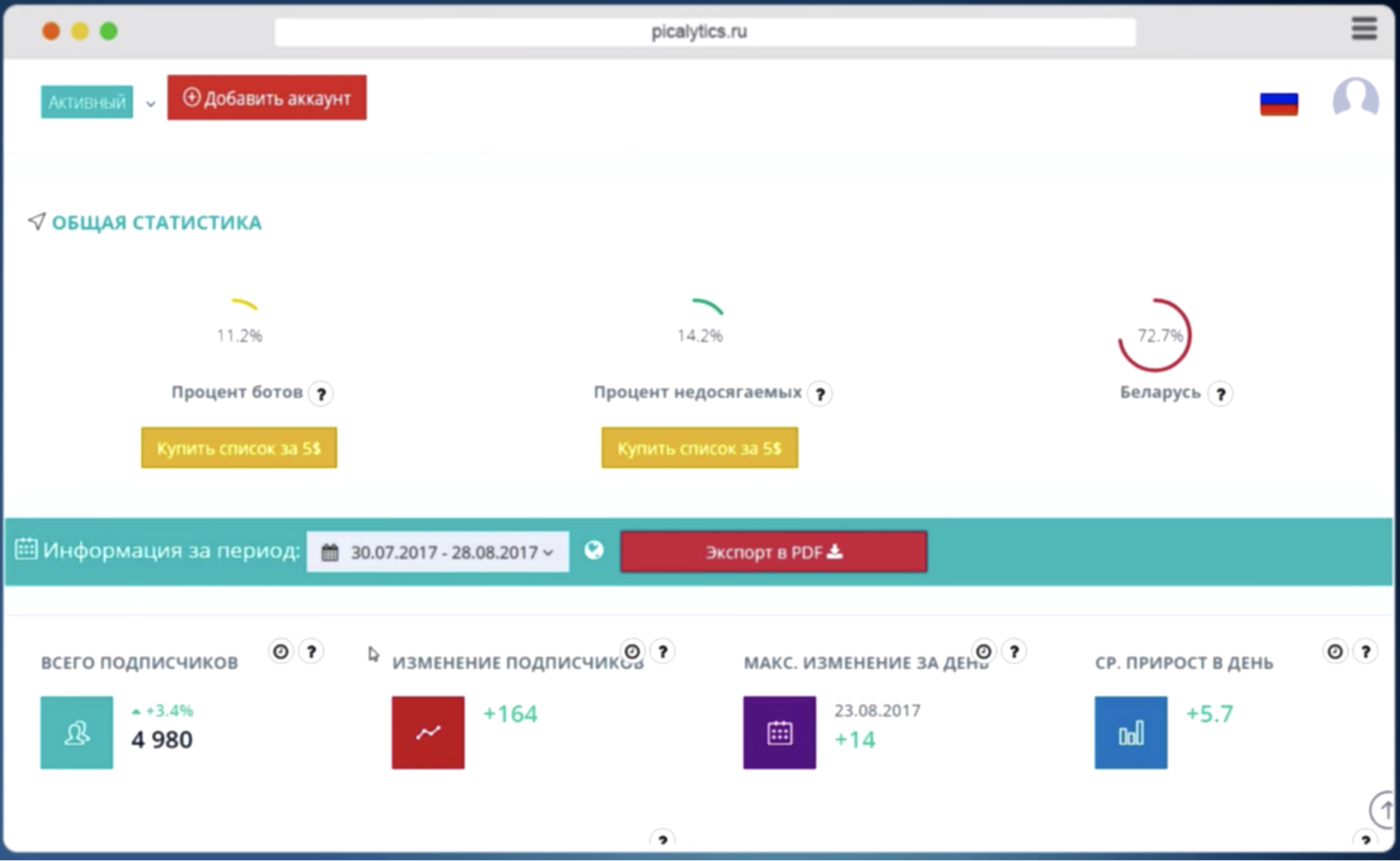Click blue bar chart icon tile
Viewport: 1400px width, 861px height.
pyautogui.click(x=1131, y=733)
